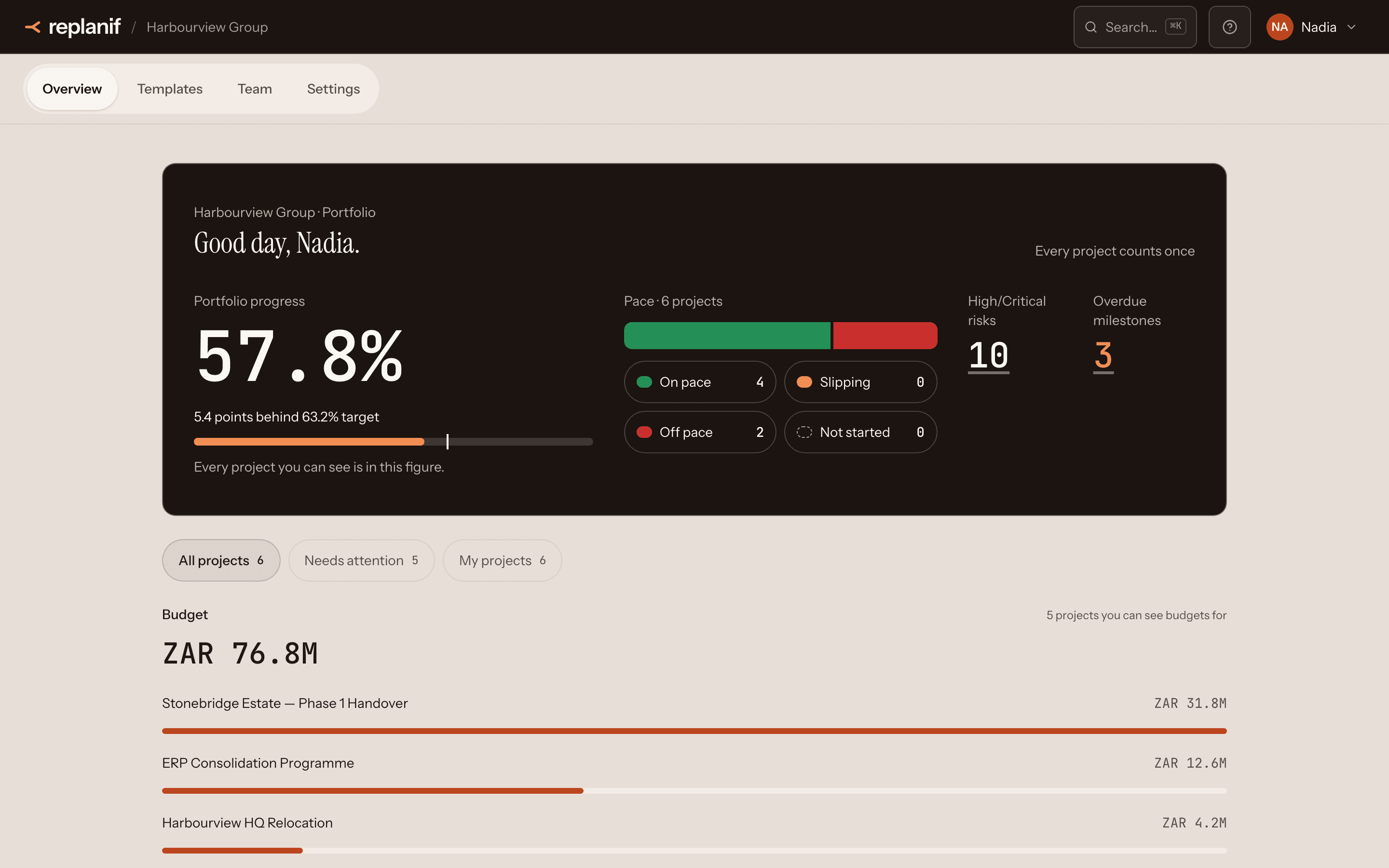The image size is (1389, 868).
Task: Open the help question-mark icon
Action: (x=1229, y=27)
